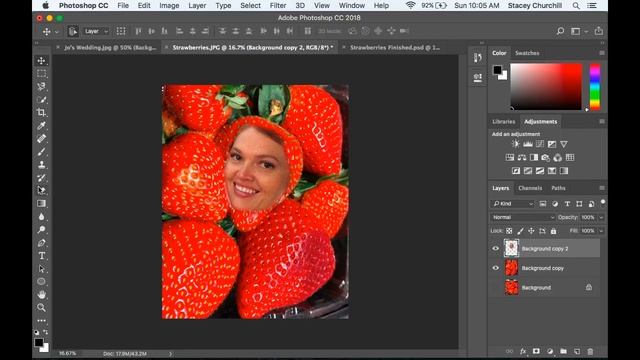Open the Layers panel options menu

coord(602,188)
